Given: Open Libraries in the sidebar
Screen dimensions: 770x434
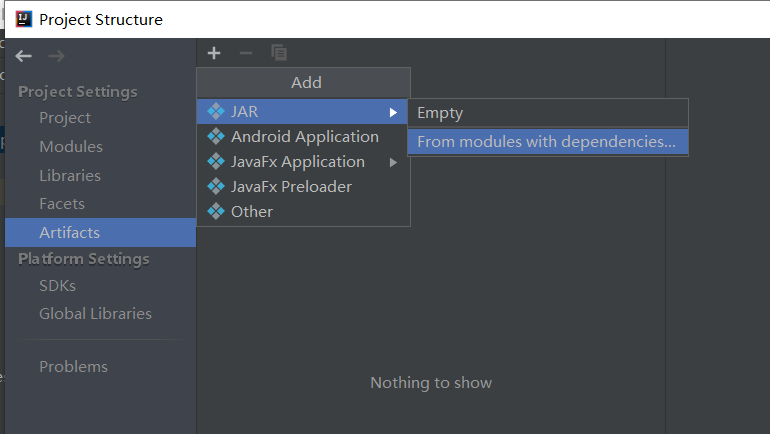Looking at the screenshot, I should click(70, 176).
